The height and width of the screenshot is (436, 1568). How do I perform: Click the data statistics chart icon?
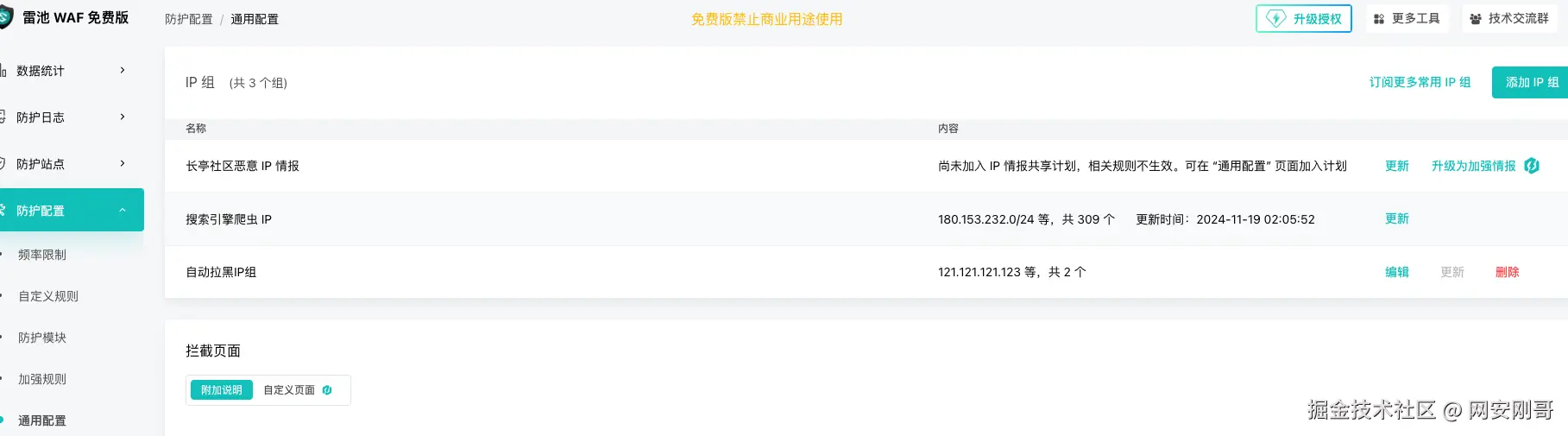(3, 71)
